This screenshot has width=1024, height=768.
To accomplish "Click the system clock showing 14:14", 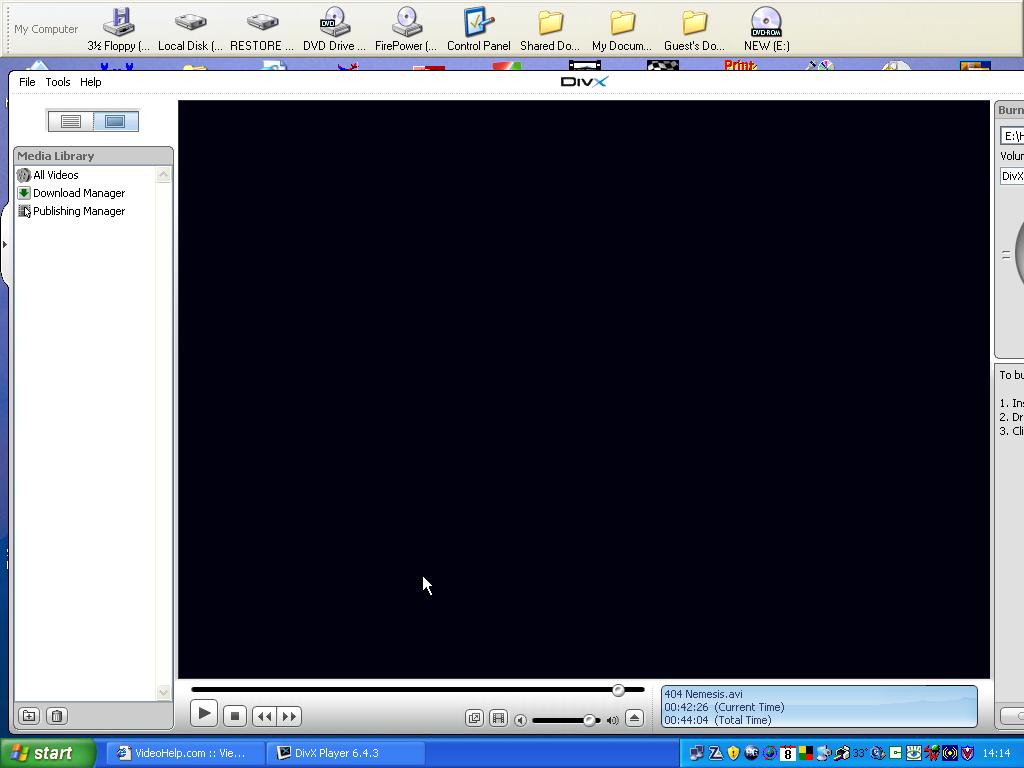I will [x=996, y=753].
